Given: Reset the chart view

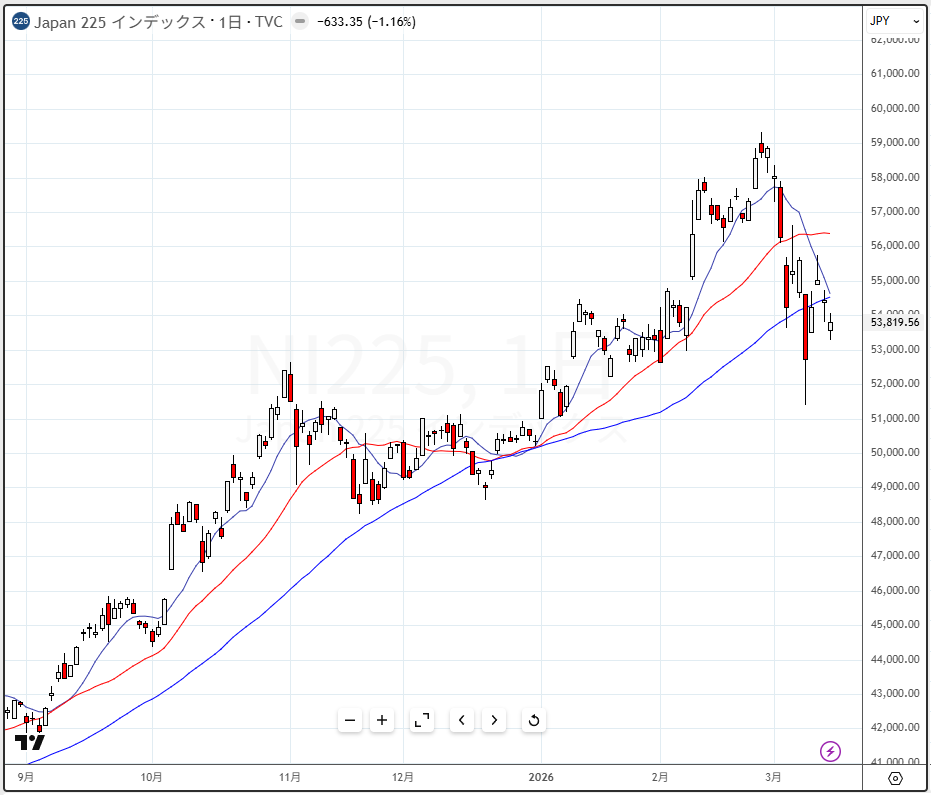Looking at the screenshot, I should (x=533, y=720).
